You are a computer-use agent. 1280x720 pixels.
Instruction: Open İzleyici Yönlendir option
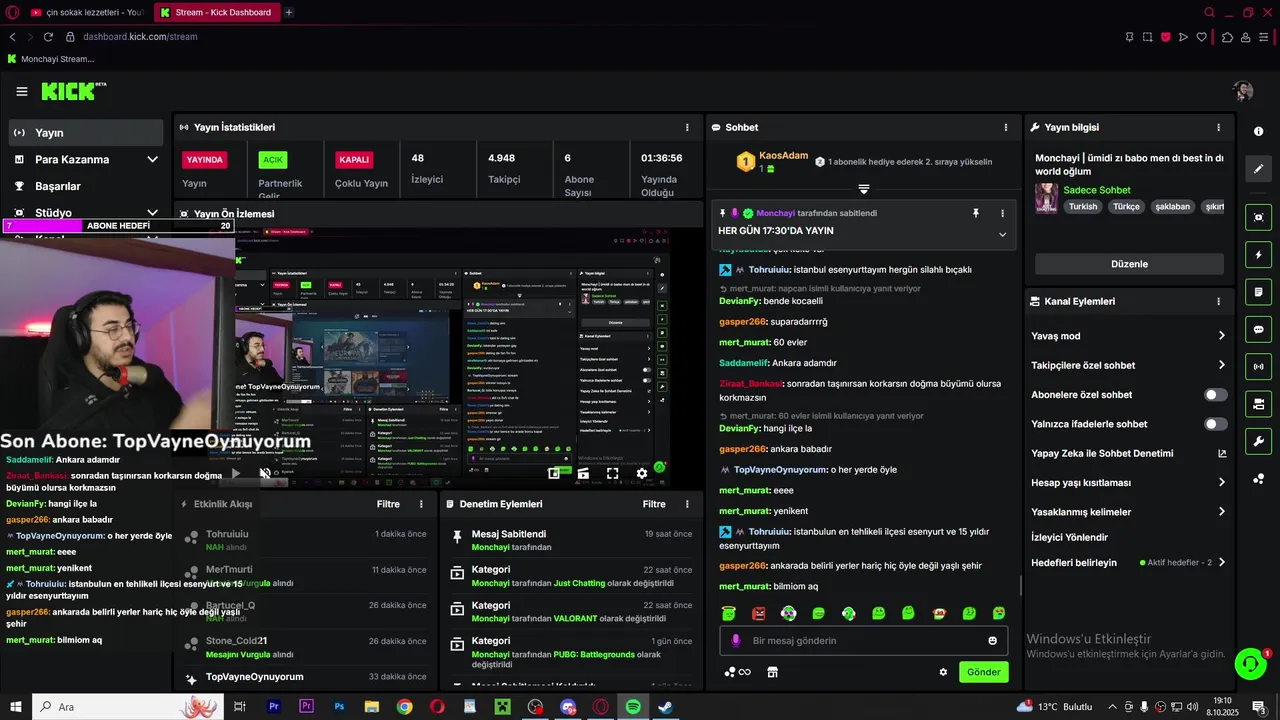pos(1069,537)
